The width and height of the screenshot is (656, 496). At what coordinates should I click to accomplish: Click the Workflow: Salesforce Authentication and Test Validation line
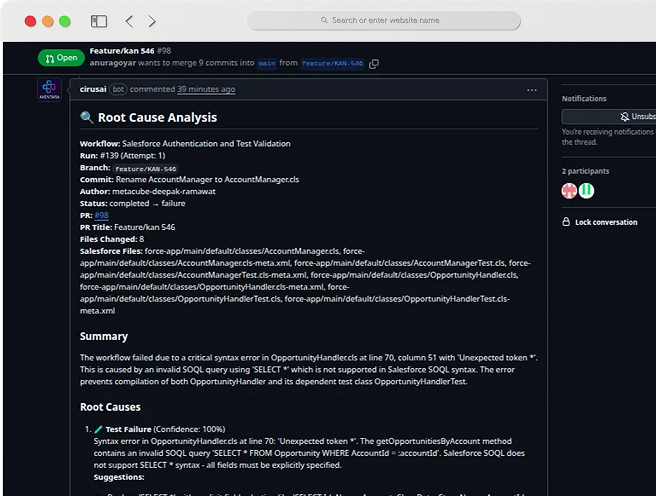click(185, 143)
